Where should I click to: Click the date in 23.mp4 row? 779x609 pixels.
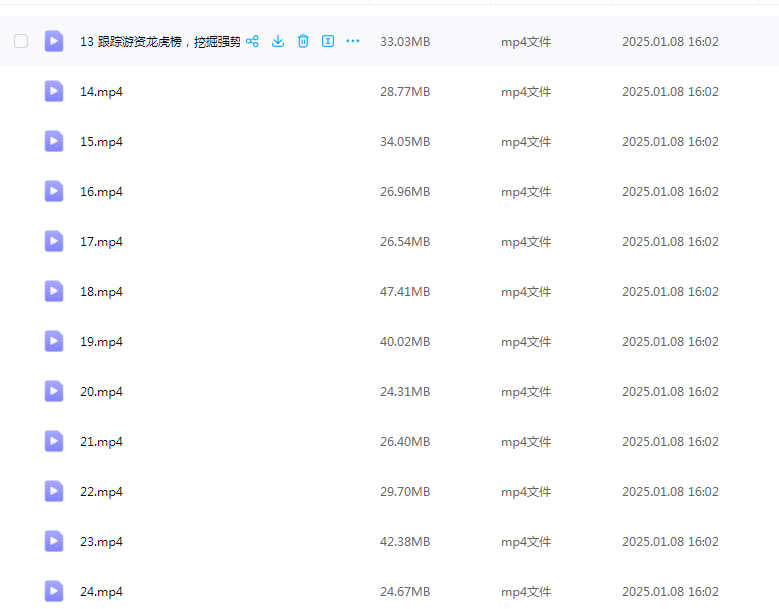(670, 542)
